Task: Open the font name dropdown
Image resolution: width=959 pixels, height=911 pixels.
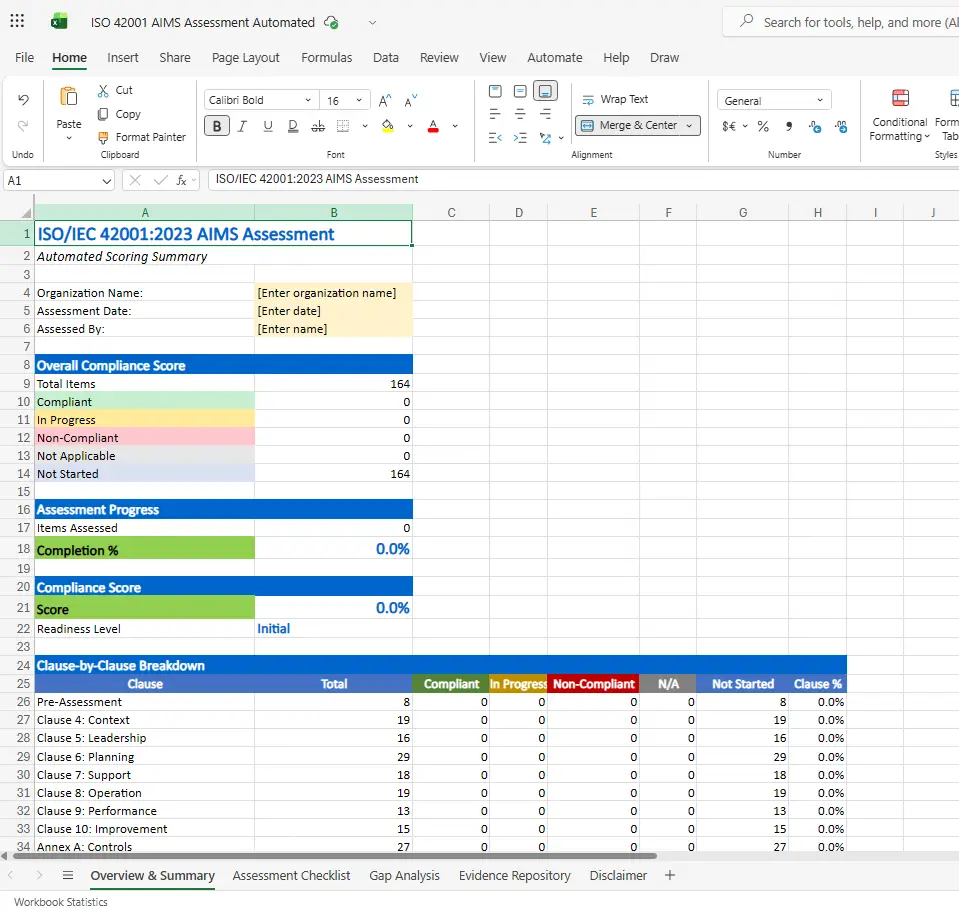Action: [307, 100]
